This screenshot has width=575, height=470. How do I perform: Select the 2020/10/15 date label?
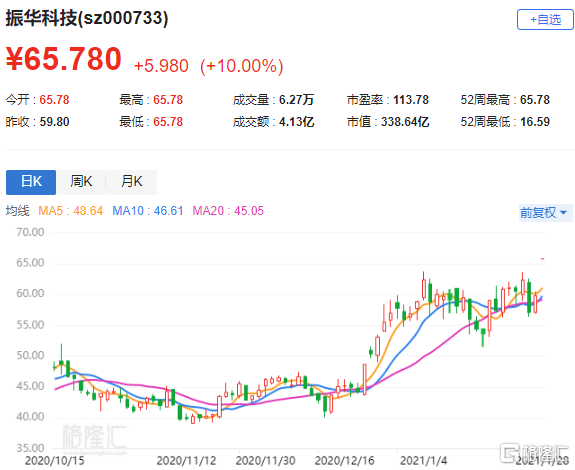[55, 461]
